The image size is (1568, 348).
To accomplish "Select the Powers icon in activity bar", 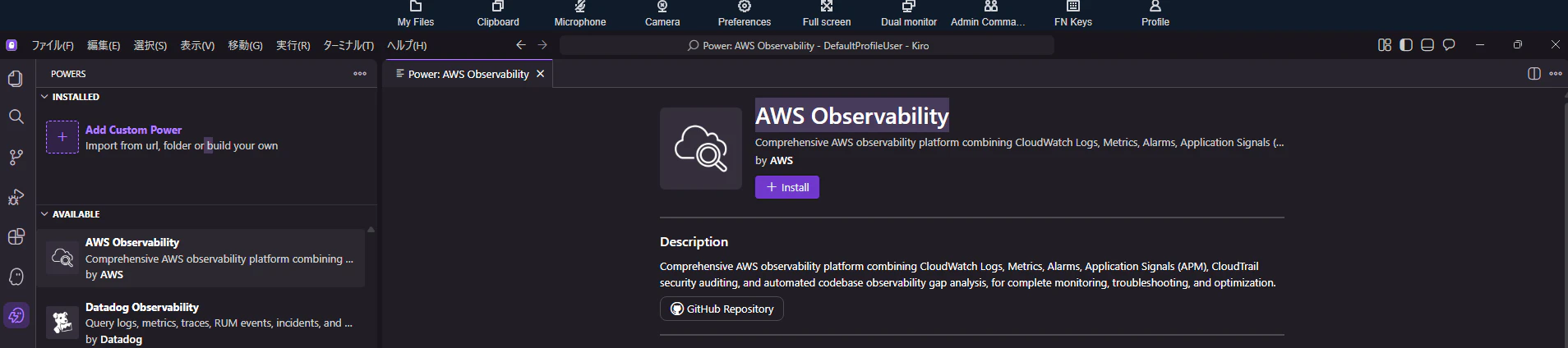I will [16, 315].
